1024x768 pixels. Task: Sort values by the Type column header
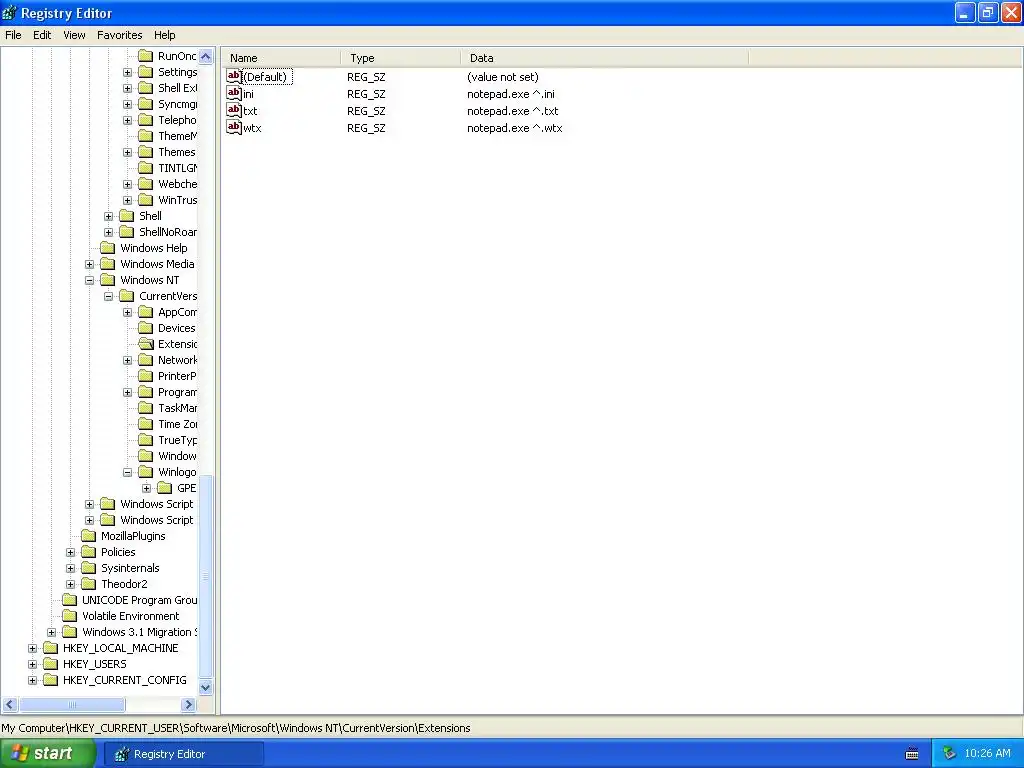click(x=400, y=58)
